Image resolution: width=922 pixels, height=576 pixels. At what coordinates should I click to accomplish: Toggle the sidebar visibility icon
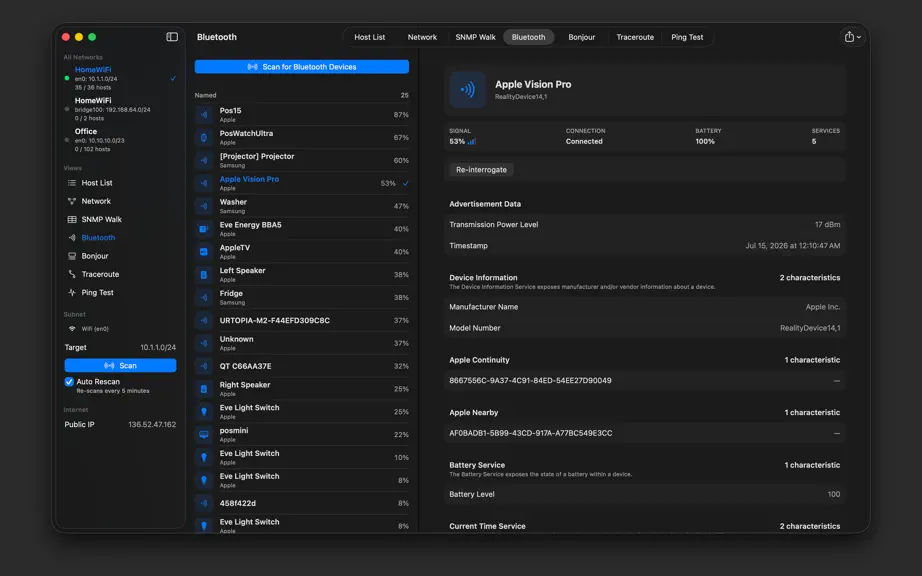[172, 37]
